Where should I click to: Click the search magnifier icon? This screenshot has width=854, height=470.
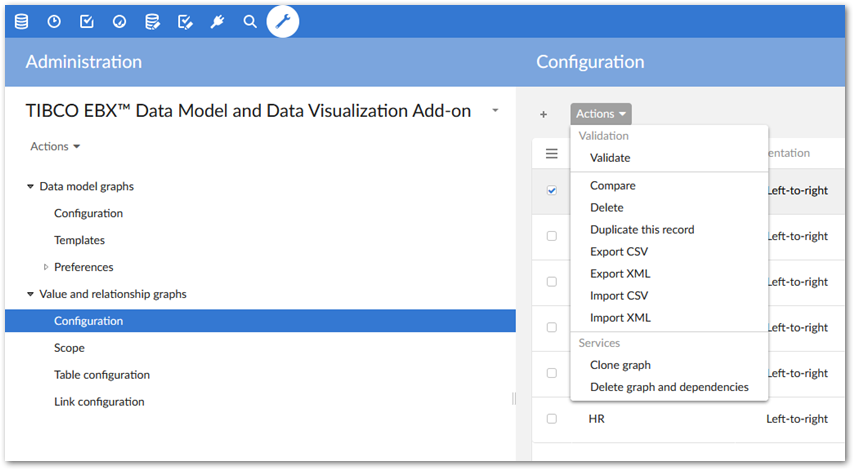click(250, 21)
